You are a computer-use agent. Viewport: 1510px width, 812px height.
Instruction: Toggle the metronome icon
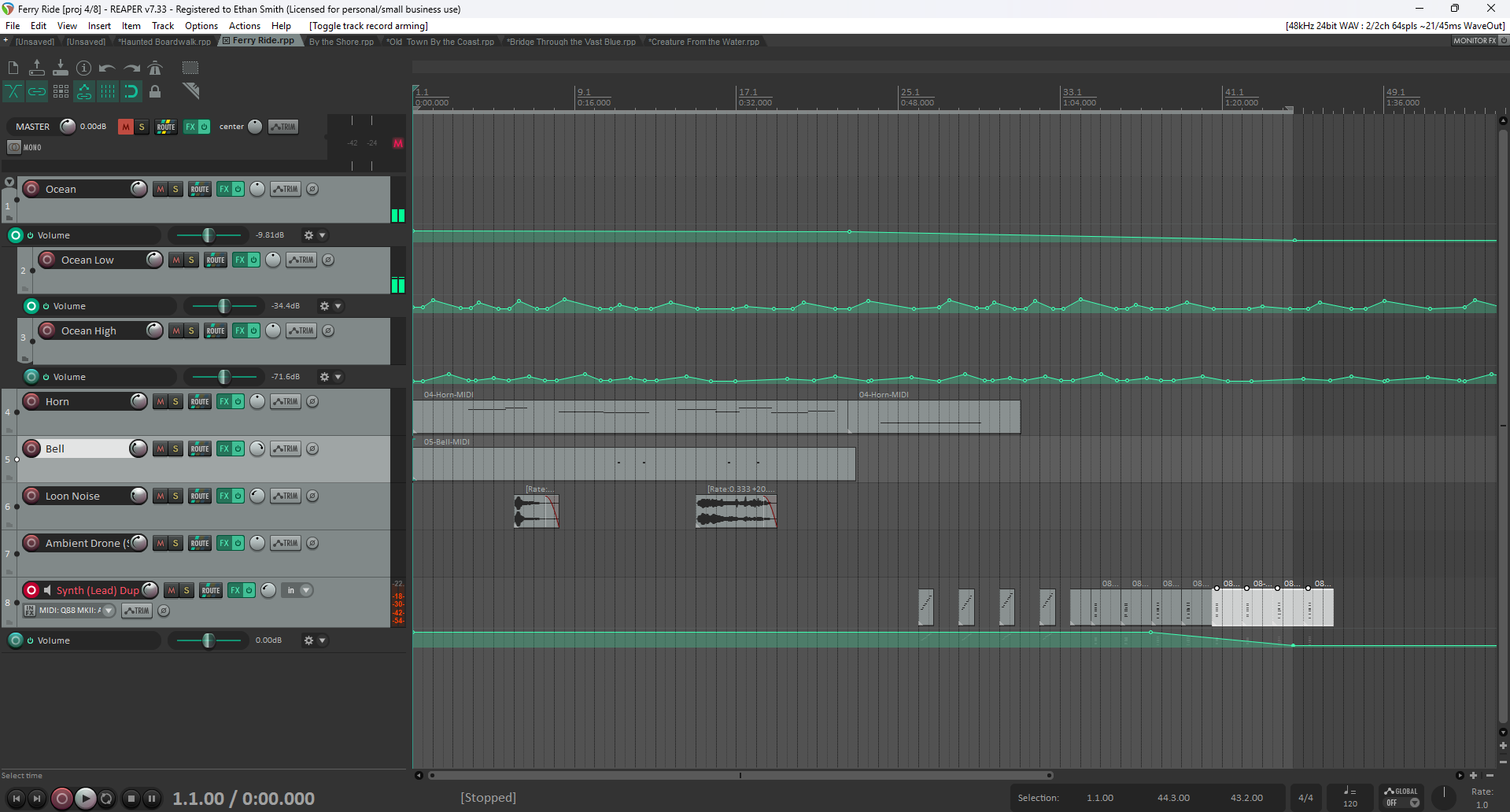point(155,68)
